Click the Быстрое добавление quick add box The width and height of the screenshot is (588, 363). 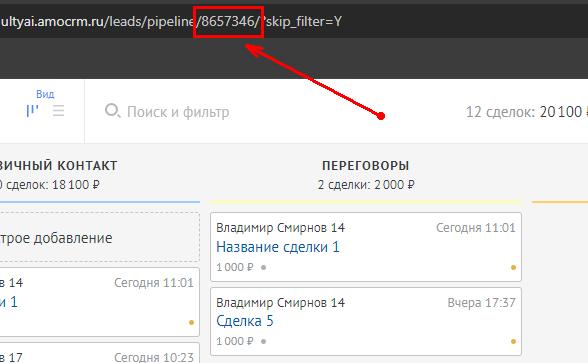(x=99, y=237)
